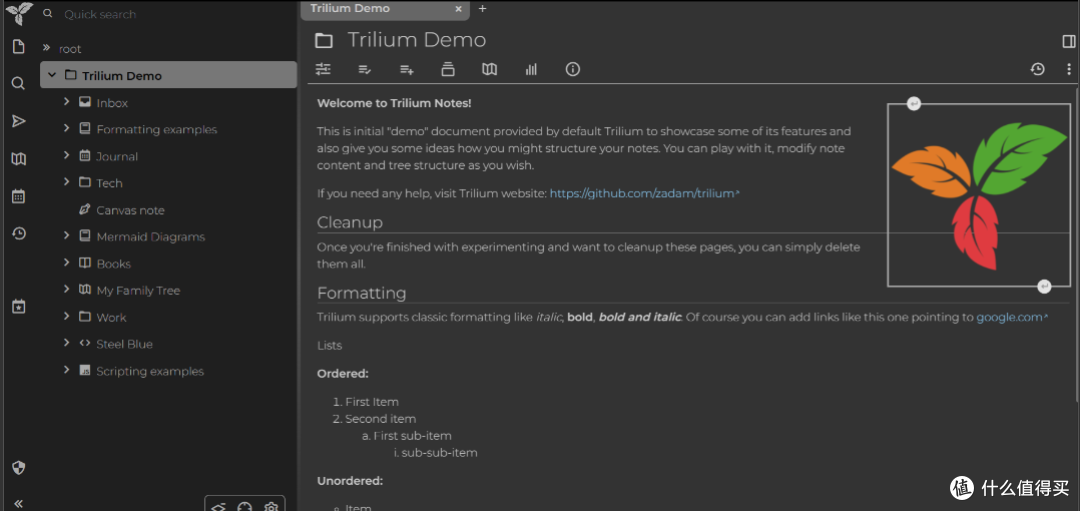Image resolution: width=1080 pixels, height=511 pixels.
Task: Expand Mermaid Diagrams tree node
Action: 66,236
